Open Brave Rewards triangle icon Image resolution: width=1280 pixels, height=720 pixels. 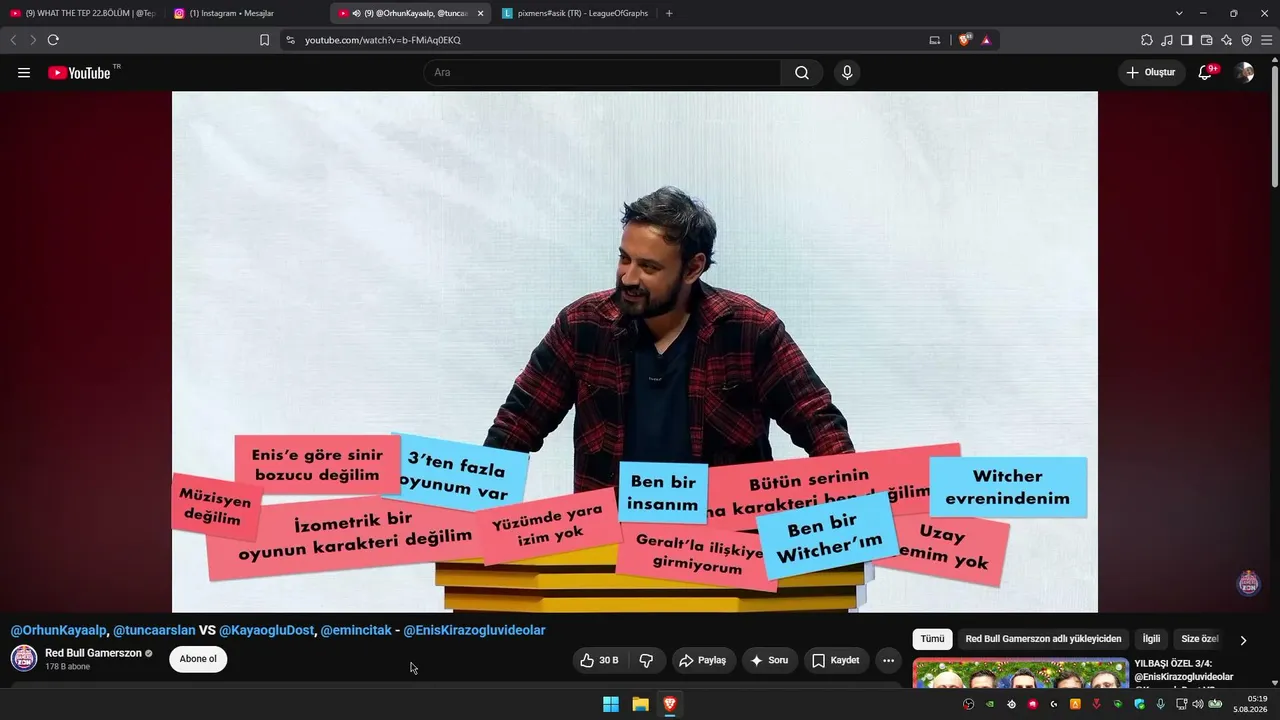[986, 40]
